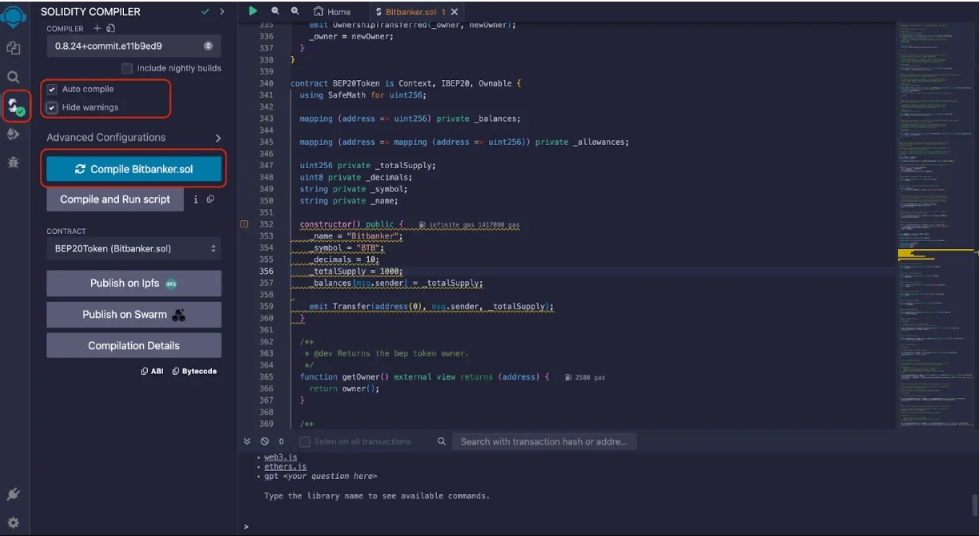979x536 pixels.
Task: Switch to the Home tab
Action: coord(332,11)
